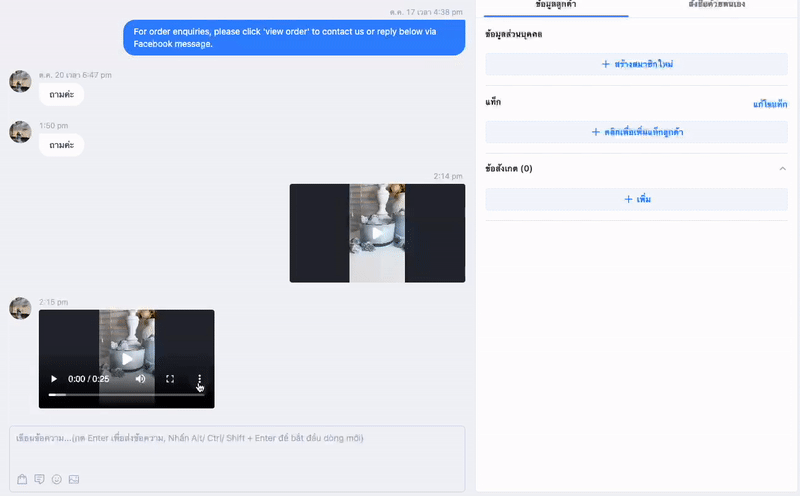
Task: Play the received video at 2:15 pm
Action: (x=54, y=379)
